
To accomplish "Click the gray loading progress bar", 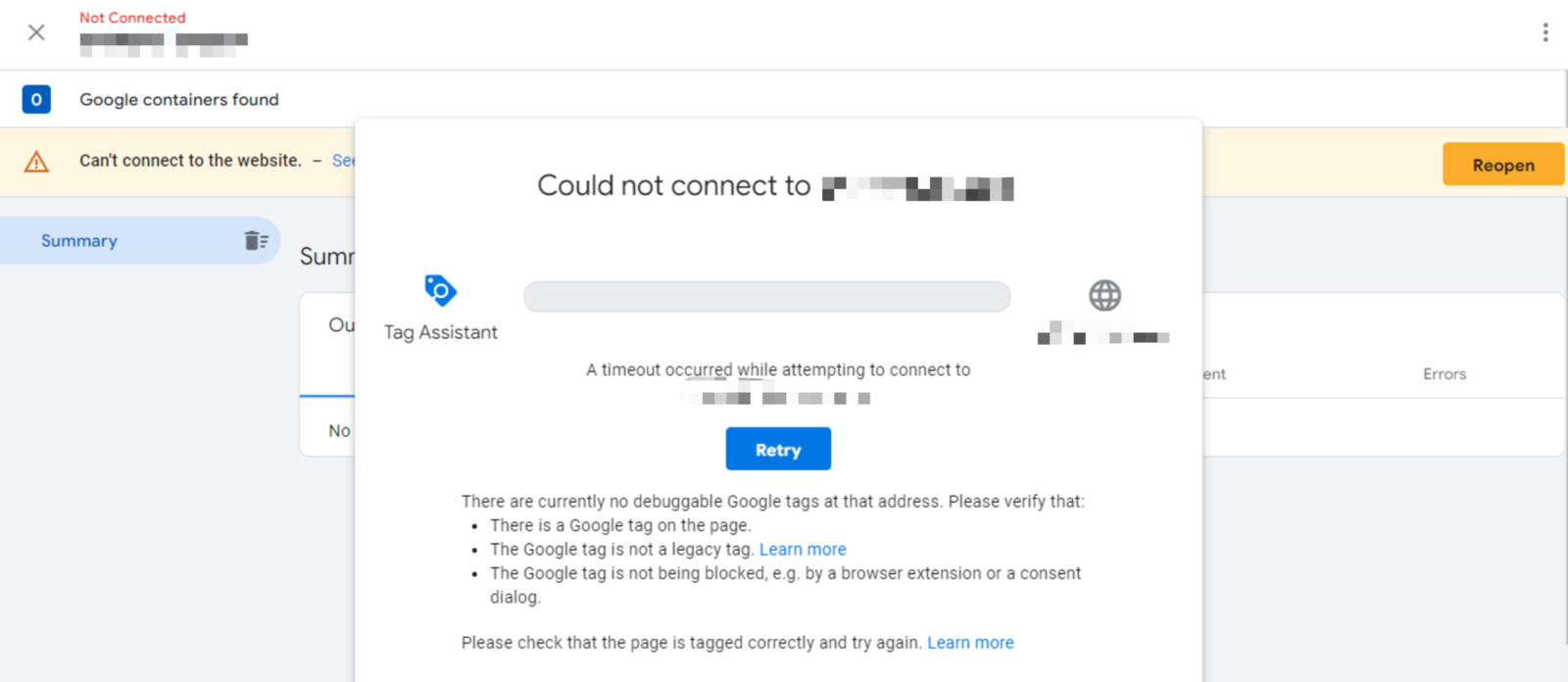I will click(766, 296).
